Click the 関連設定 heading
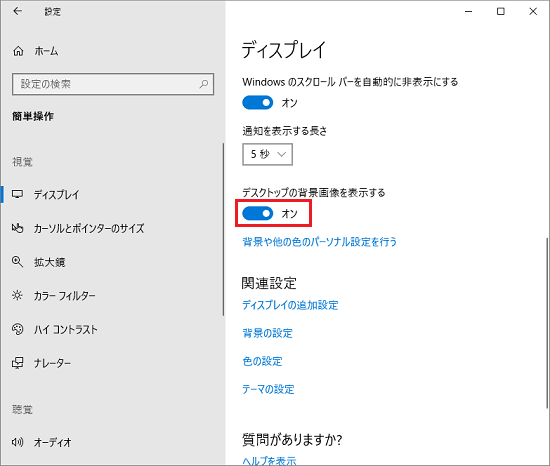 coord(269,283)
